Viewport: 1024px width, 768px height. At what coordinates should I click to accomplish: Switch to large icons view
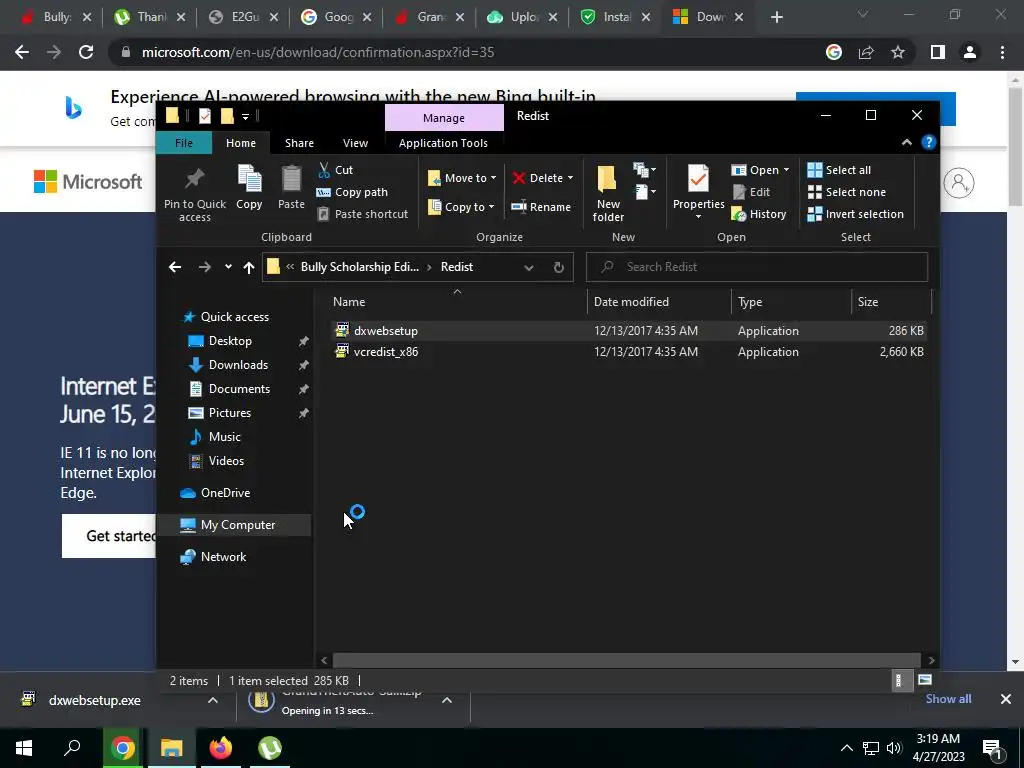(925, 680)
